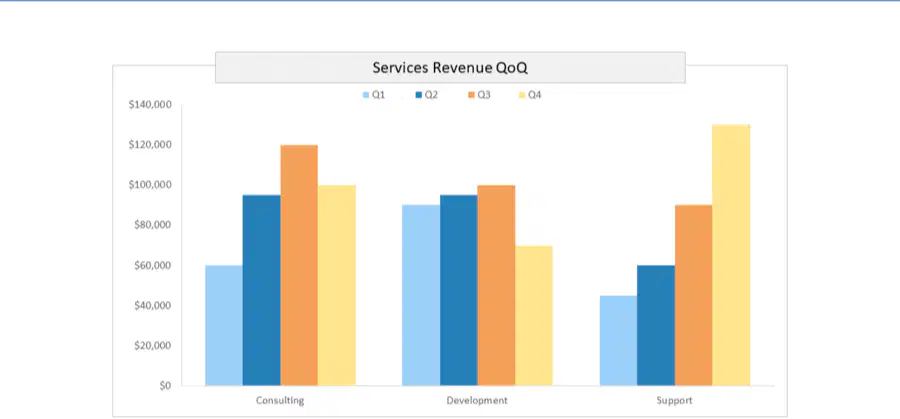Click the Q2 legend swatch

418,95
